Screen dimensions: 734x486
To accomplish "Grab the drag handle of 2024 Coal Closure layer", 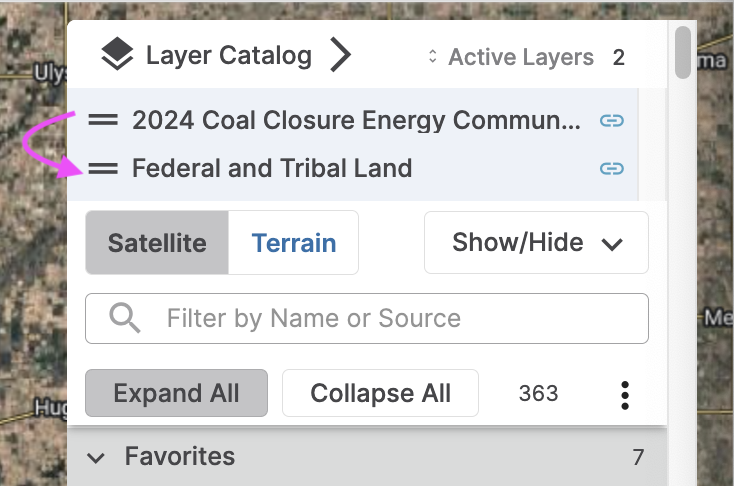I will tap(103, 121).
